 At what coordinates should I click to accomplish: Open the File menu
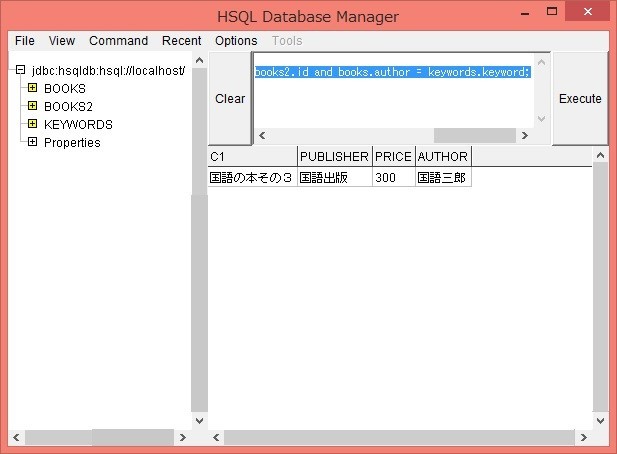point(25,41)
